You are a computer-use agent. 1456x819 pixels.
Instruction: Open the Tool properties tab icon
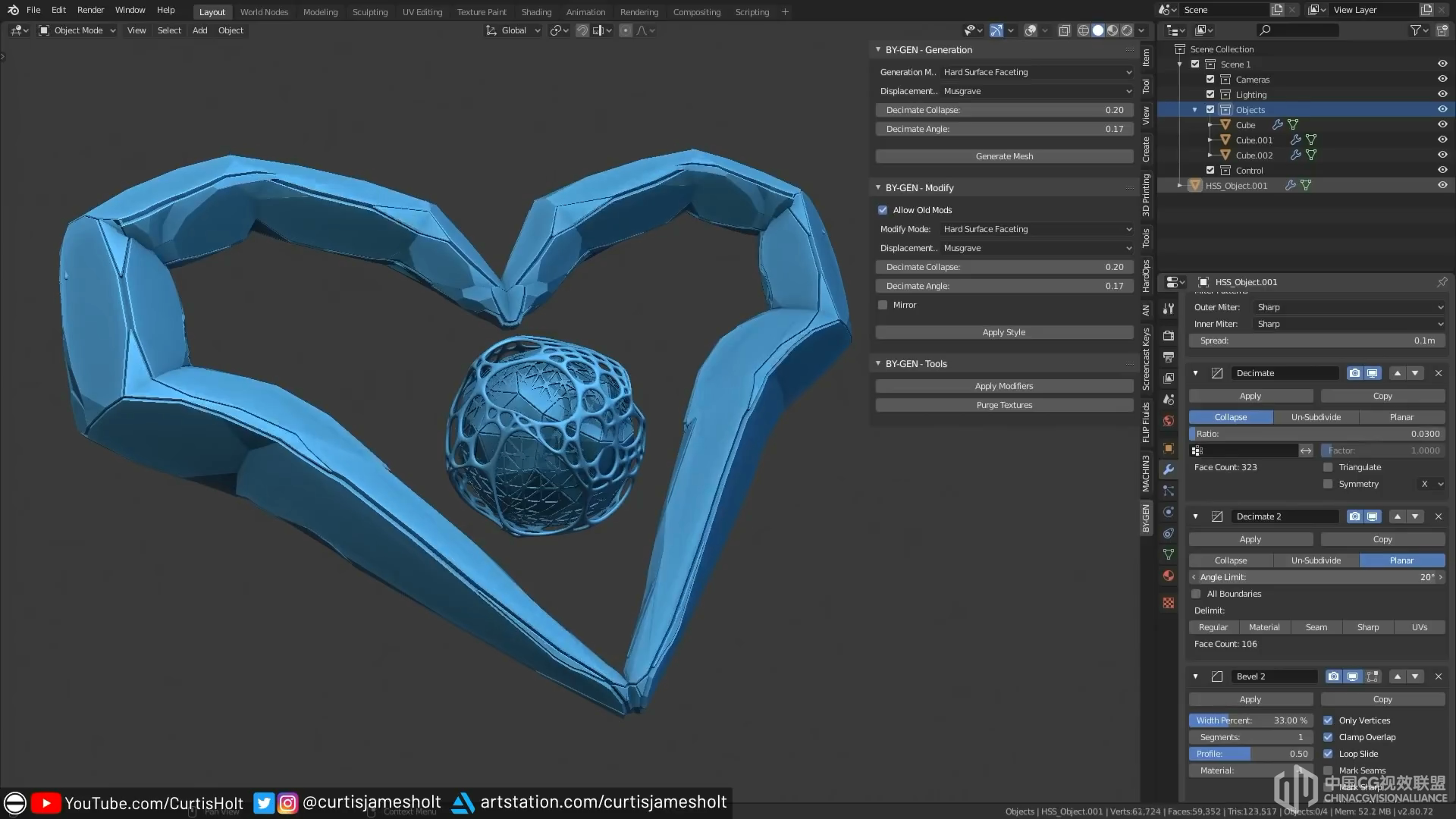[x=1169, y=309]
